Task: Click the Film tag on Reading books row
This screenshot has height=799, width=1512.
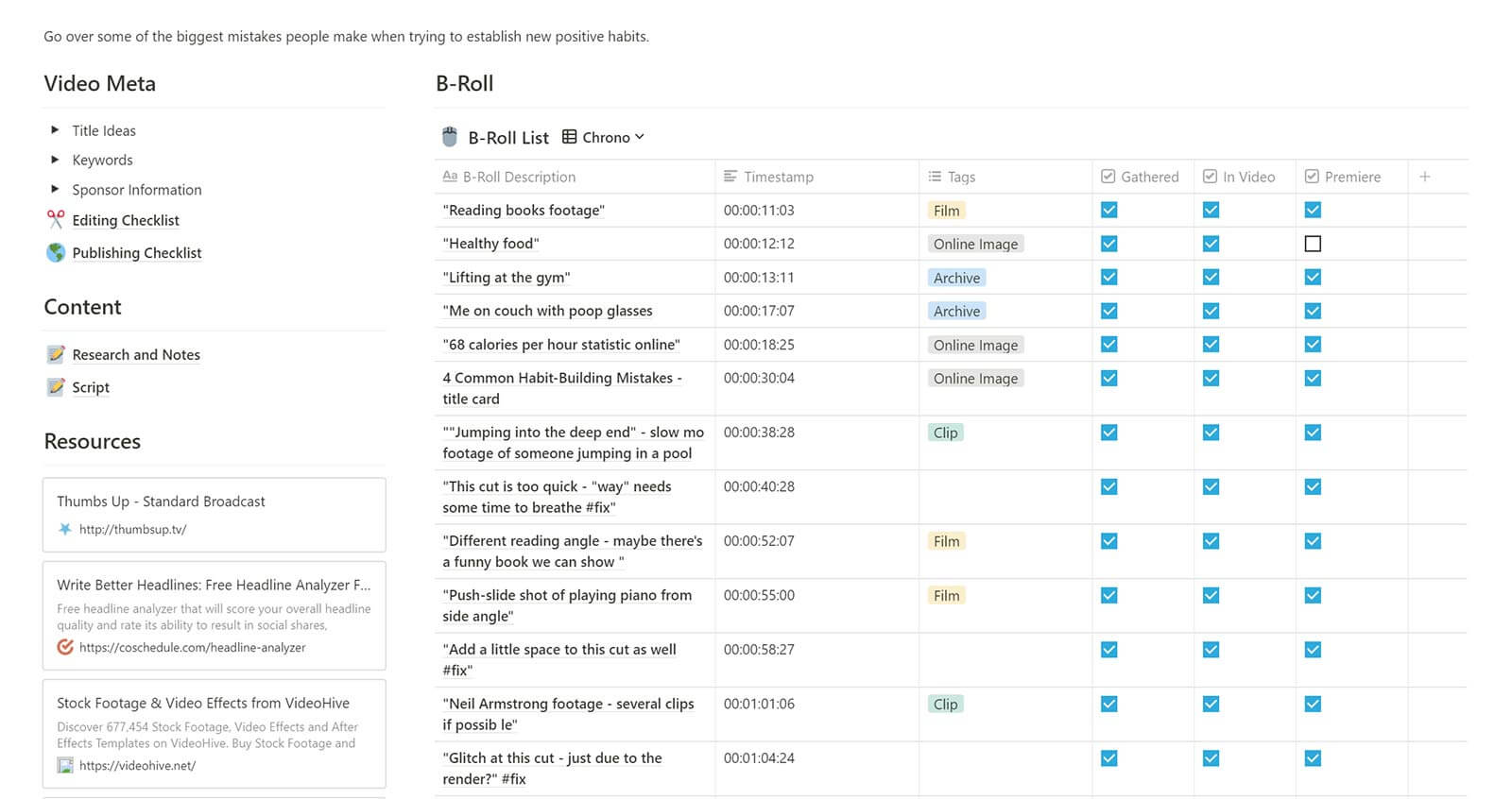Action: (x=946, y=211)
